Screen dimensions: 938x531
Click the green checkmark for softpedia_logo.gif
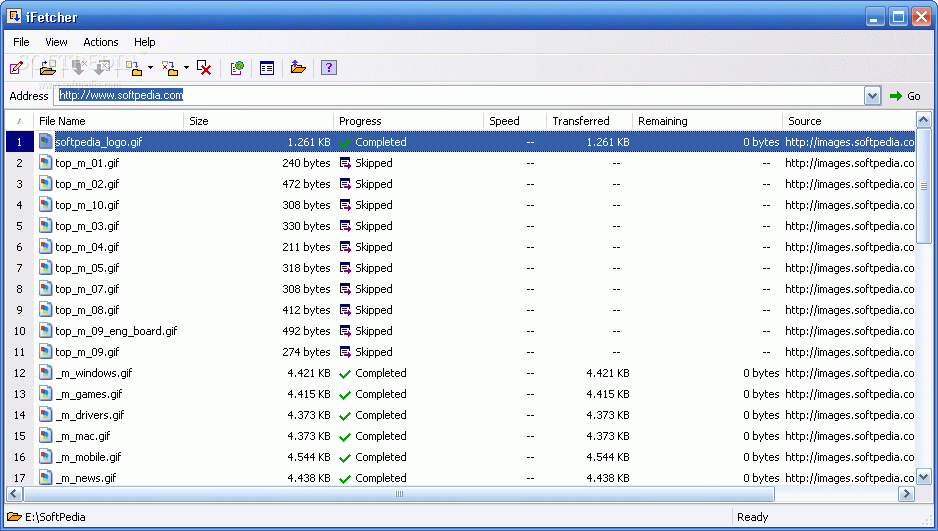[x=345, y=142]
